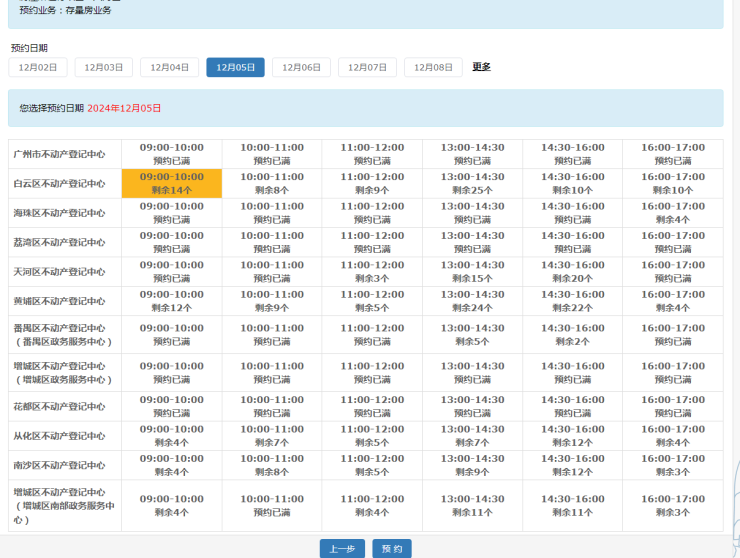Choose 黄埔区 09:00-10:00 slot with 12 remaining
Viewport: 740px width, 558px height.
[171, 301]
